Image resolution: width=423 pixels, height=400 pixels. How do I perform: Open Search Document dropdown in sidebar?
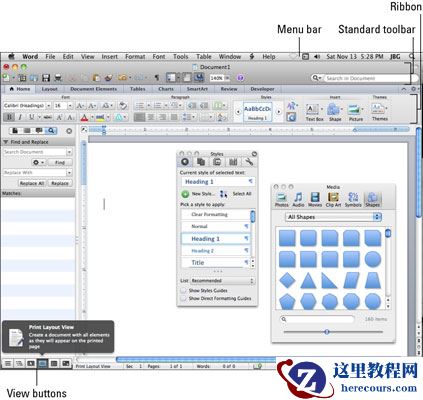pos(69,152)
